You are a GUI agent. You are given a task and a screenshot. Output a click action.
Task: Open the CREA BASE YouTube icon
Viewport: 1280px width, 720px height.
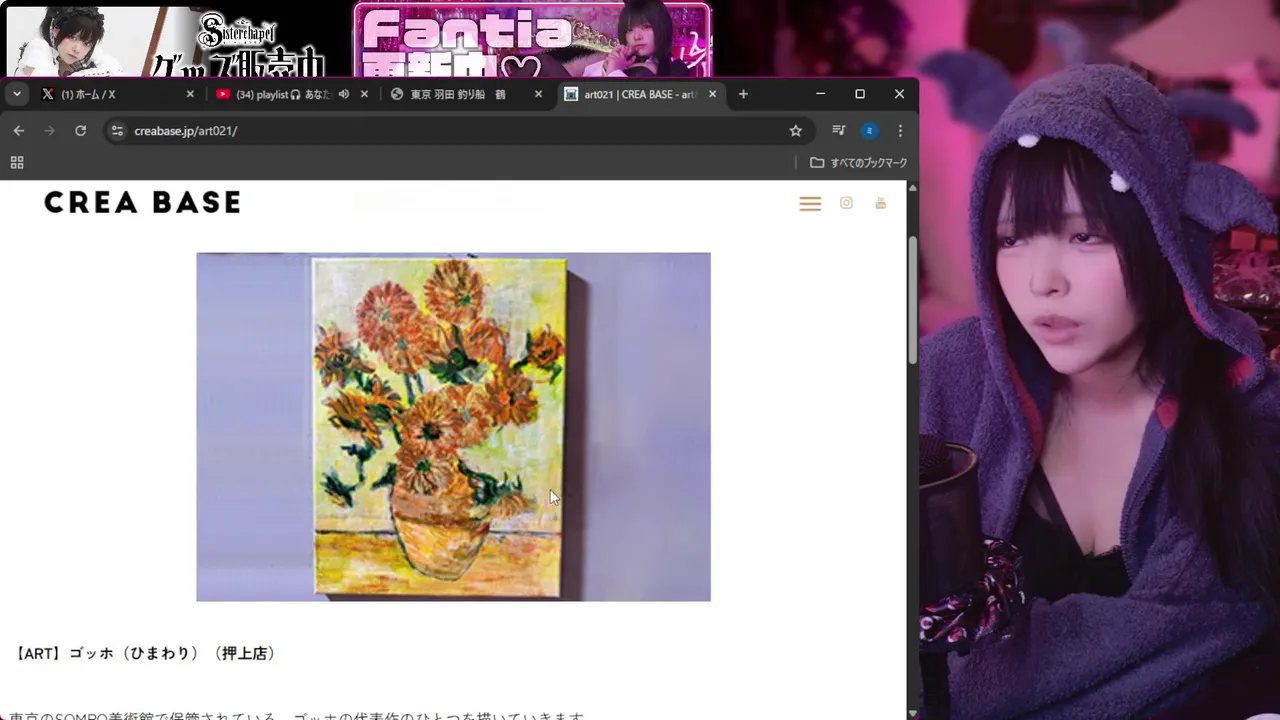tap(880, 203)
